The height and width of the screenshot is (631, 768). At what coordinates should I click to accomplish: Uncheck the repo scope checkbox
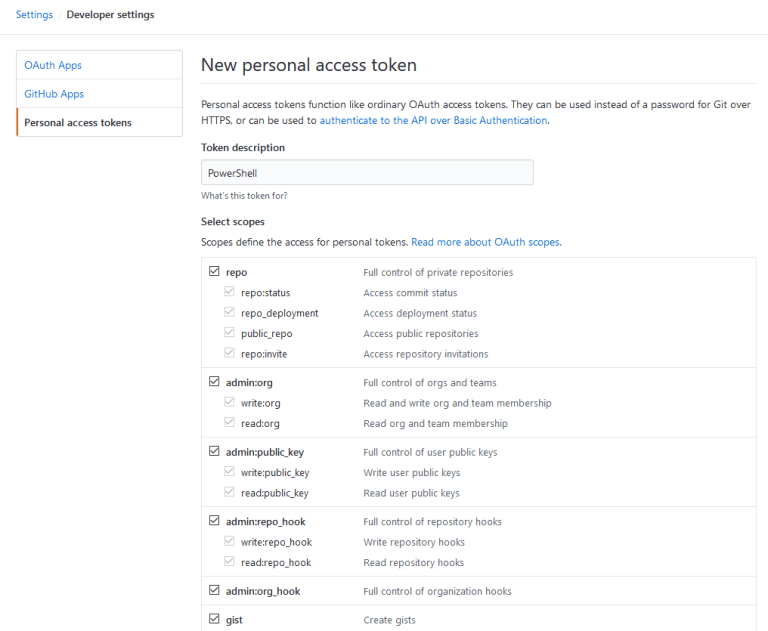pyautogui.click(x=214, y=271)
